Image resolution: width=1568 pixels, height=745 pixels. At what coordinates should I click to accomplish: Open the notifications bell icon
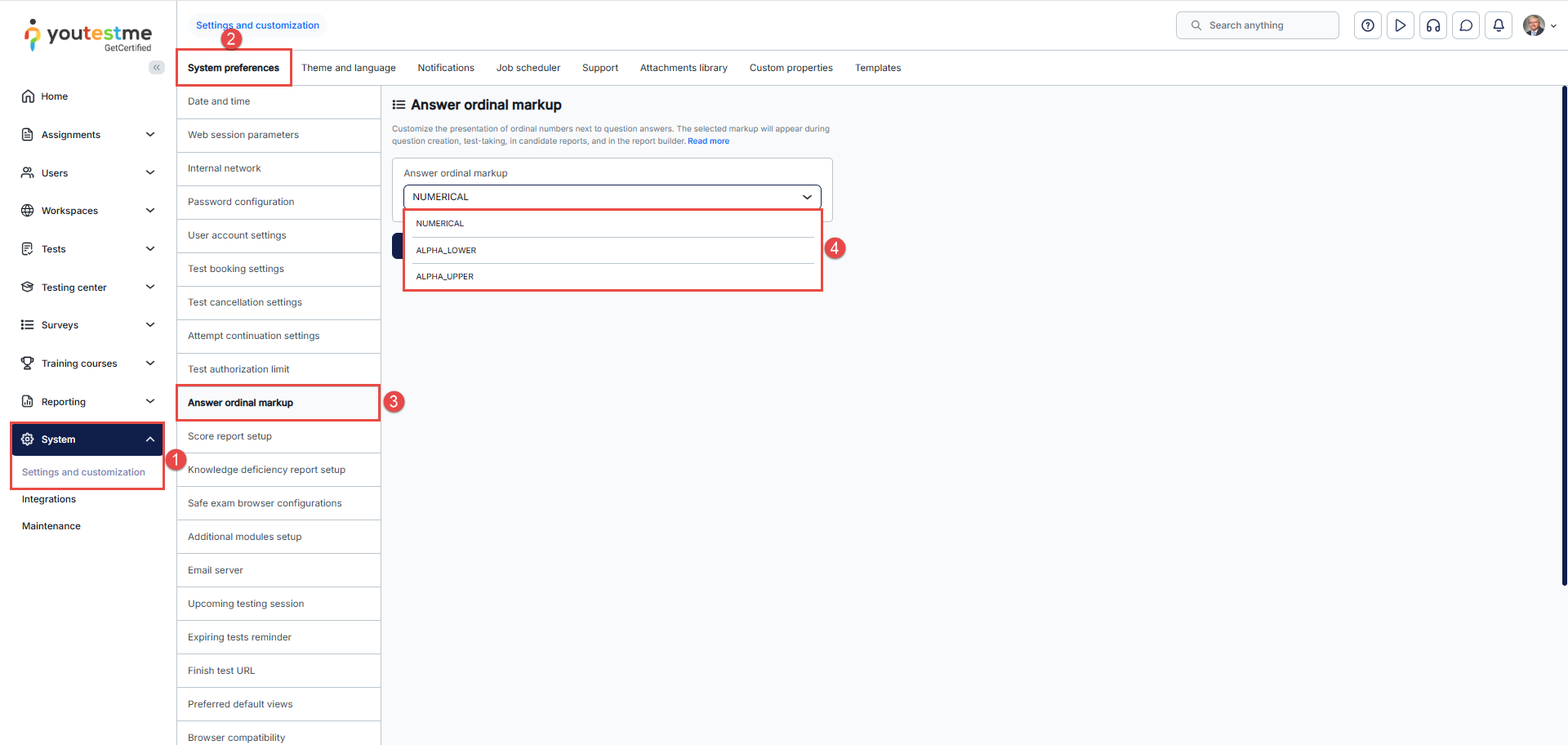point(1499,25)
